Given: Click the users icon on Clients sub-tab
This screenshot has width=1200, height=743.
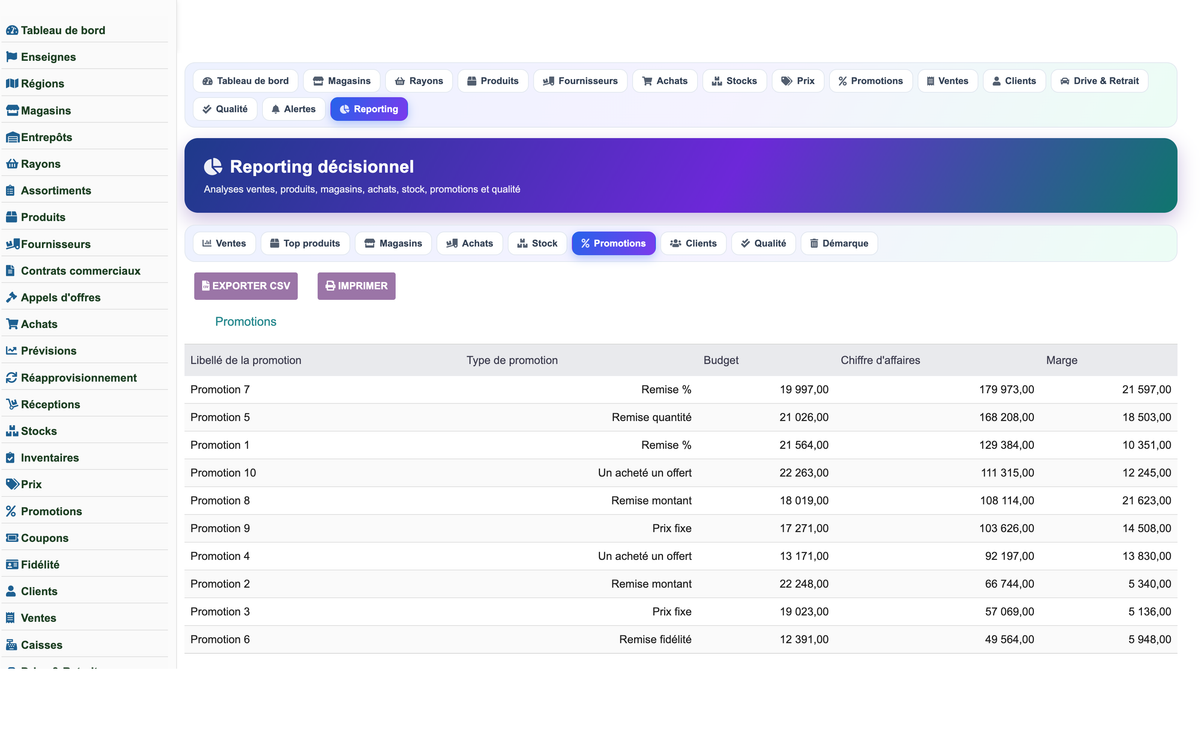Looking at the screenshot, I should click(676, 243).
